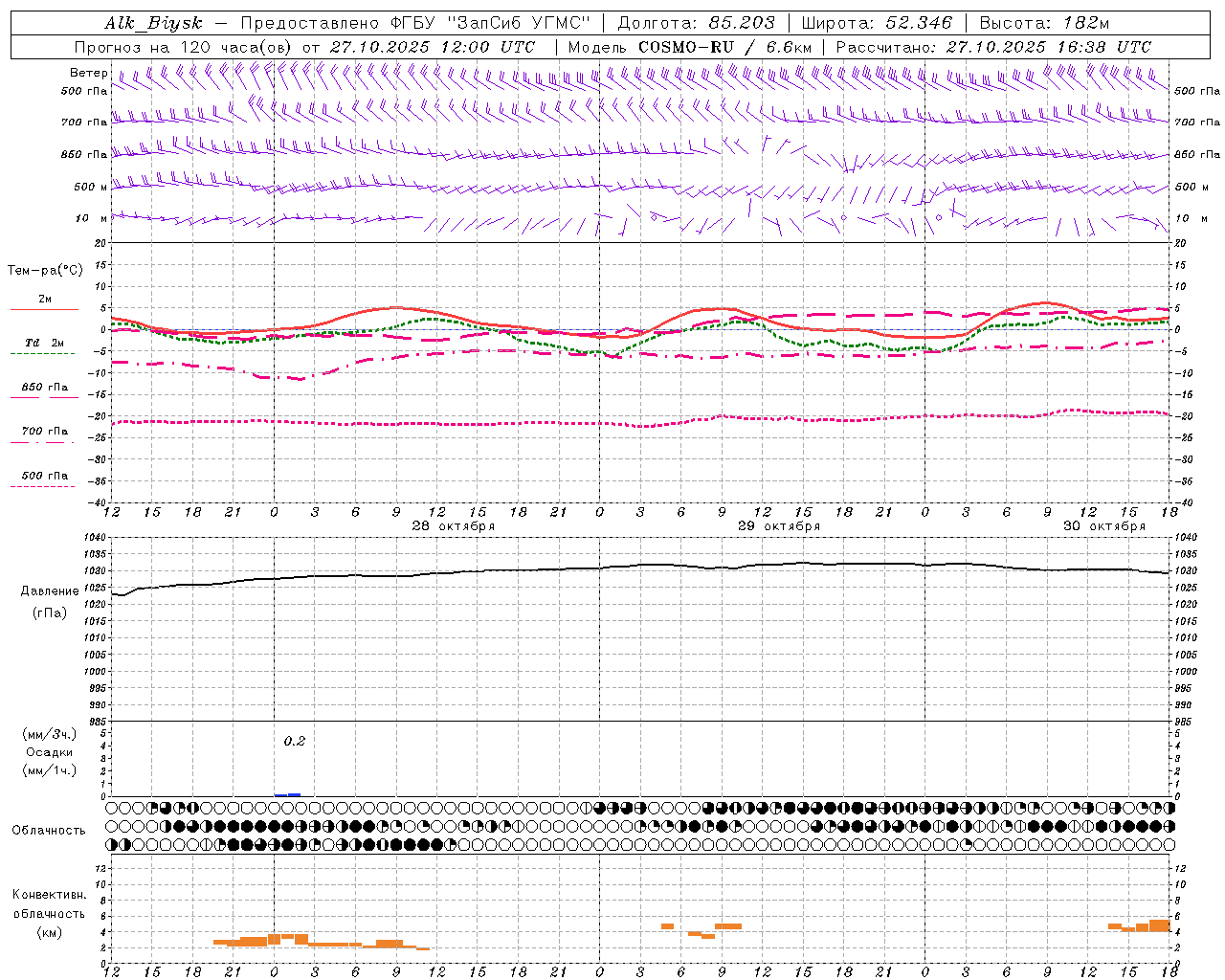
Task: Click the Долгота: 85.203 value
Action: pyautogui.click(x=697, y=23)
